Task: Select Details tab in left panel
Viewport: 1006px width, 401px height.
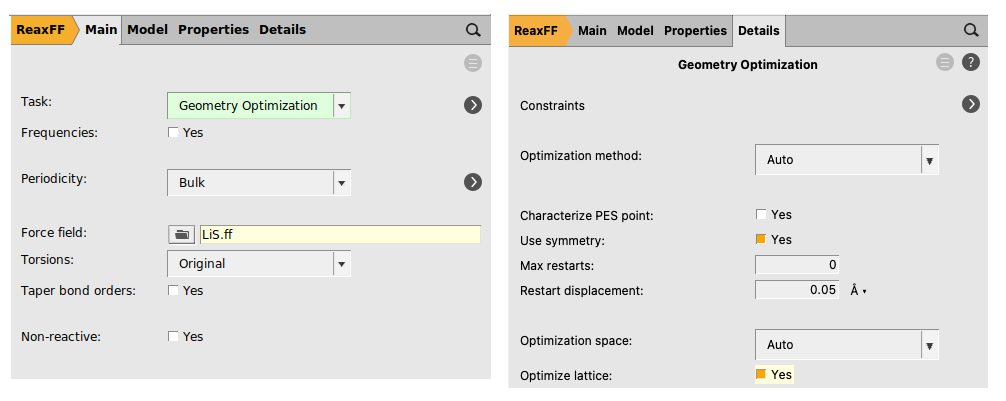Action: [x=282, y=30]
